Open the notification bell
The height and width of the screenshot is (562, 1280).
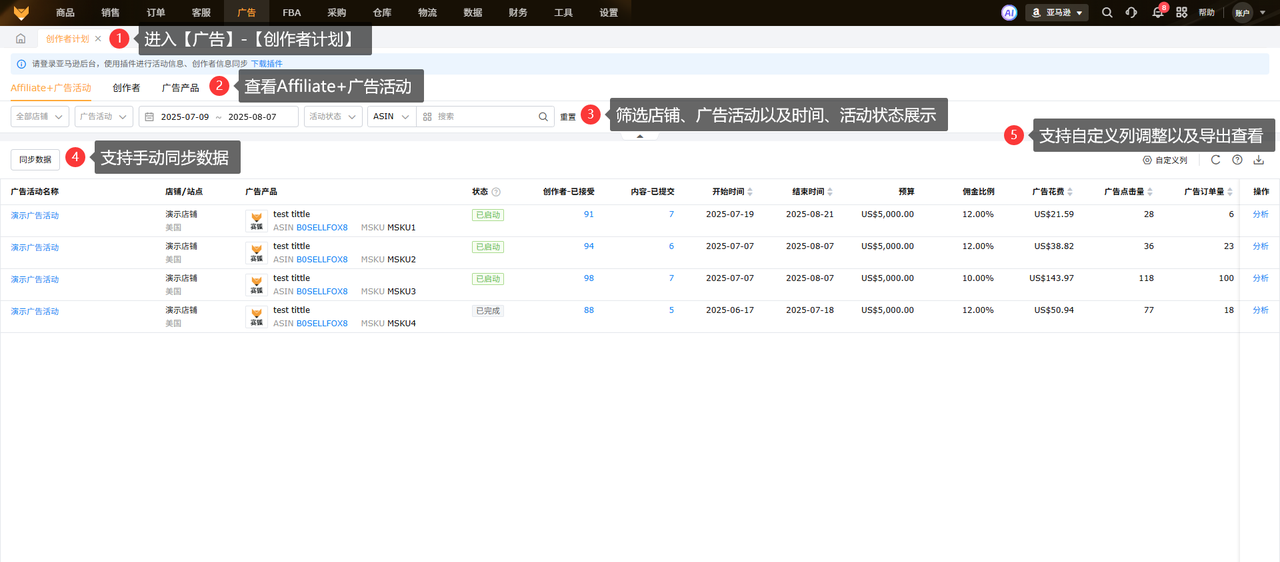1157,13
